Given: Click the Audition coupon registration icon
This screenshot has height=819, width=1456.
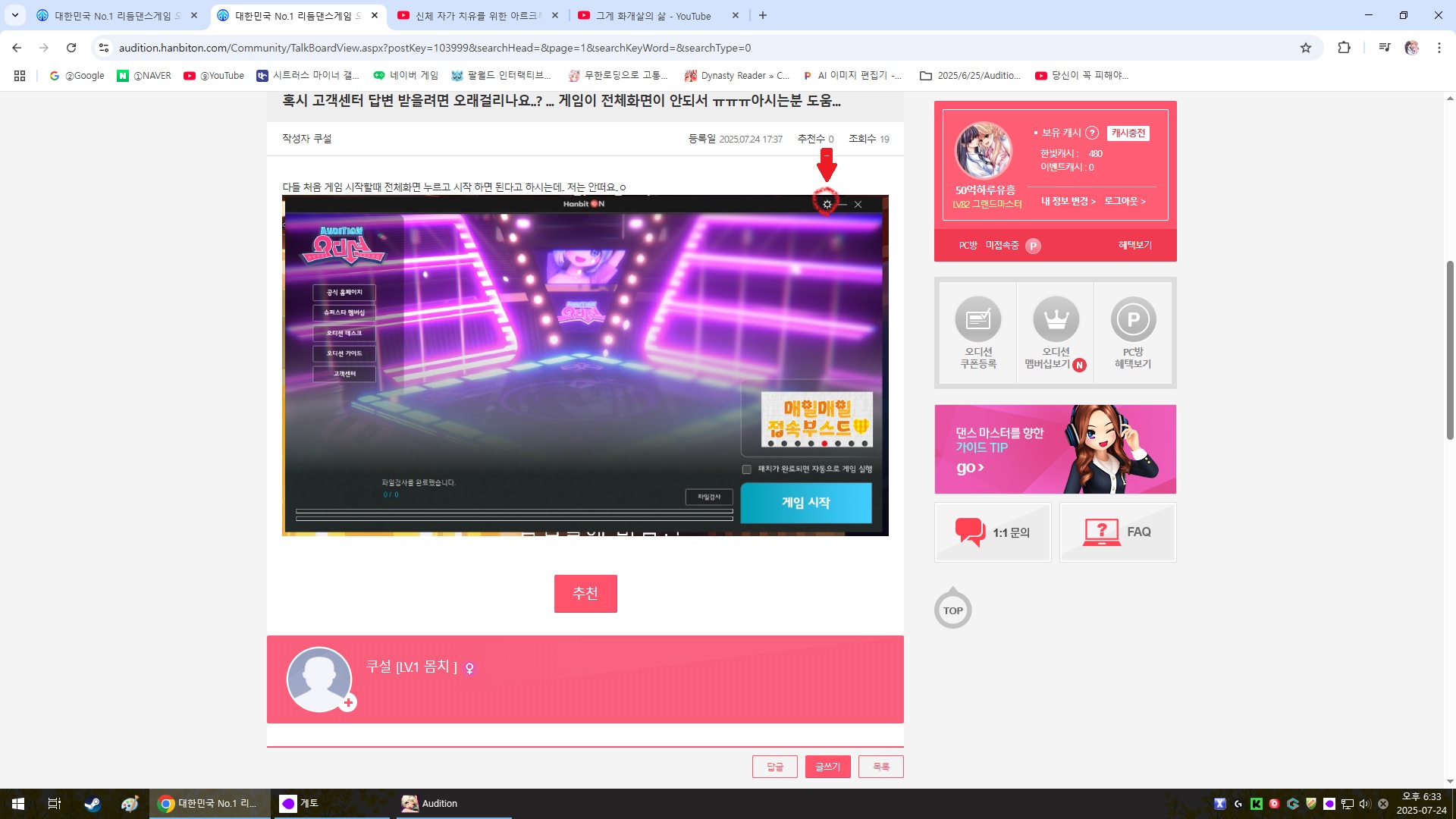Looking at the screenshot, I should pyautogui.click(x=977, y=320).
